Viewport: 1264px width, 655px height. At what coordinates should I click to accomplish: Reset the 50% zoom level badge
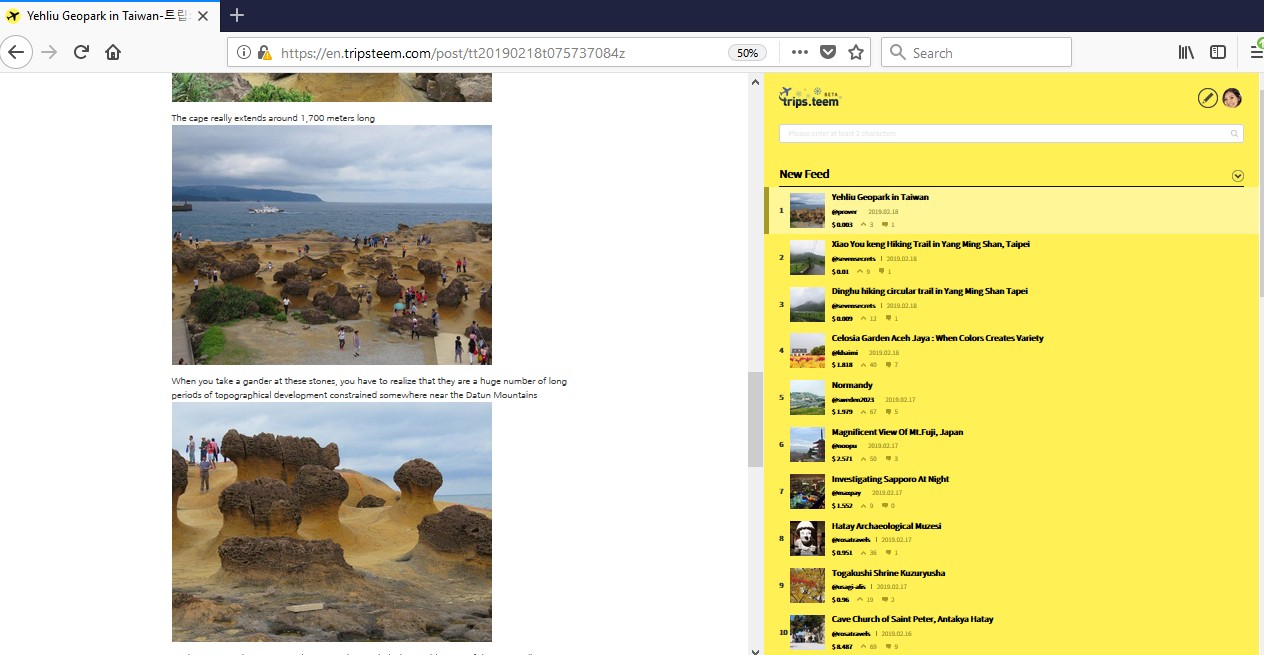(x=747, y=53)
